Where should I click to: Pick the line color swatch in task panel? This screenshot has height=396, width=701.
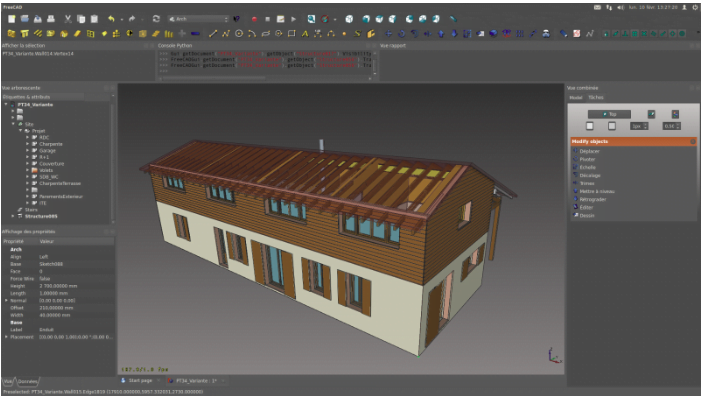pyautogui.click(x=590, y=126)
